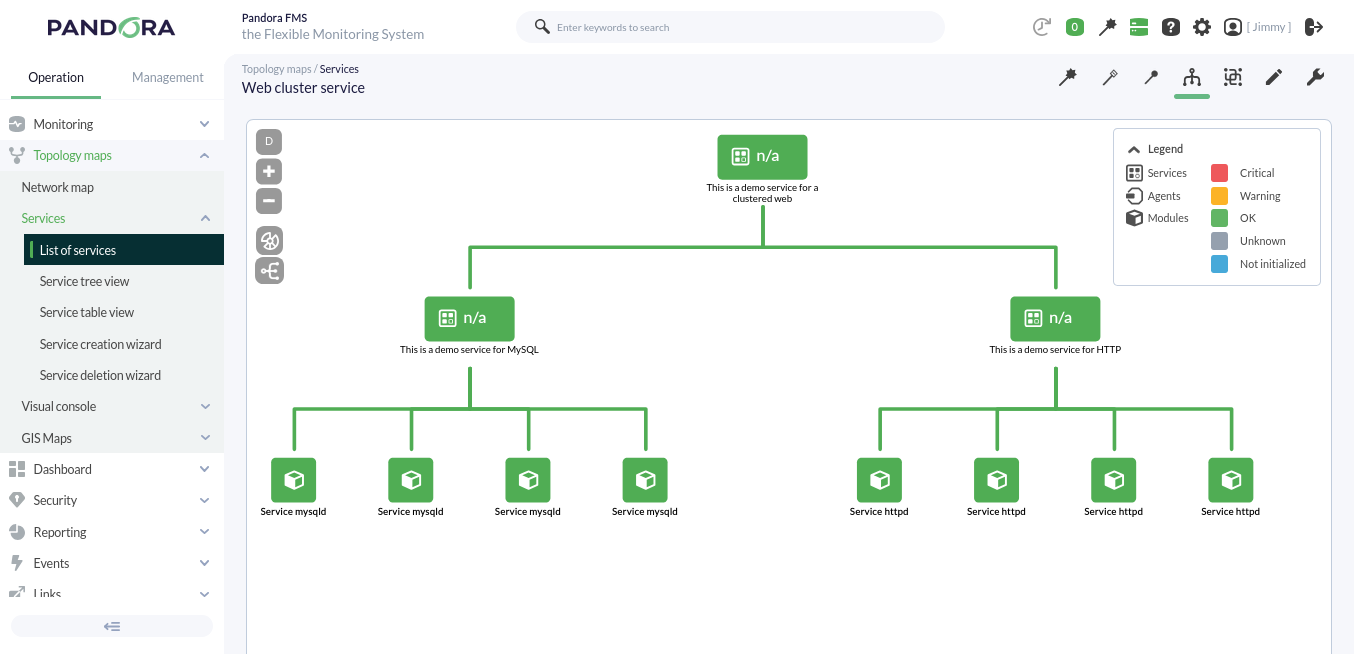Open the green alerts counter badge
The width and height of the screenshot is (1354, 654).
tap(1075, 27)
